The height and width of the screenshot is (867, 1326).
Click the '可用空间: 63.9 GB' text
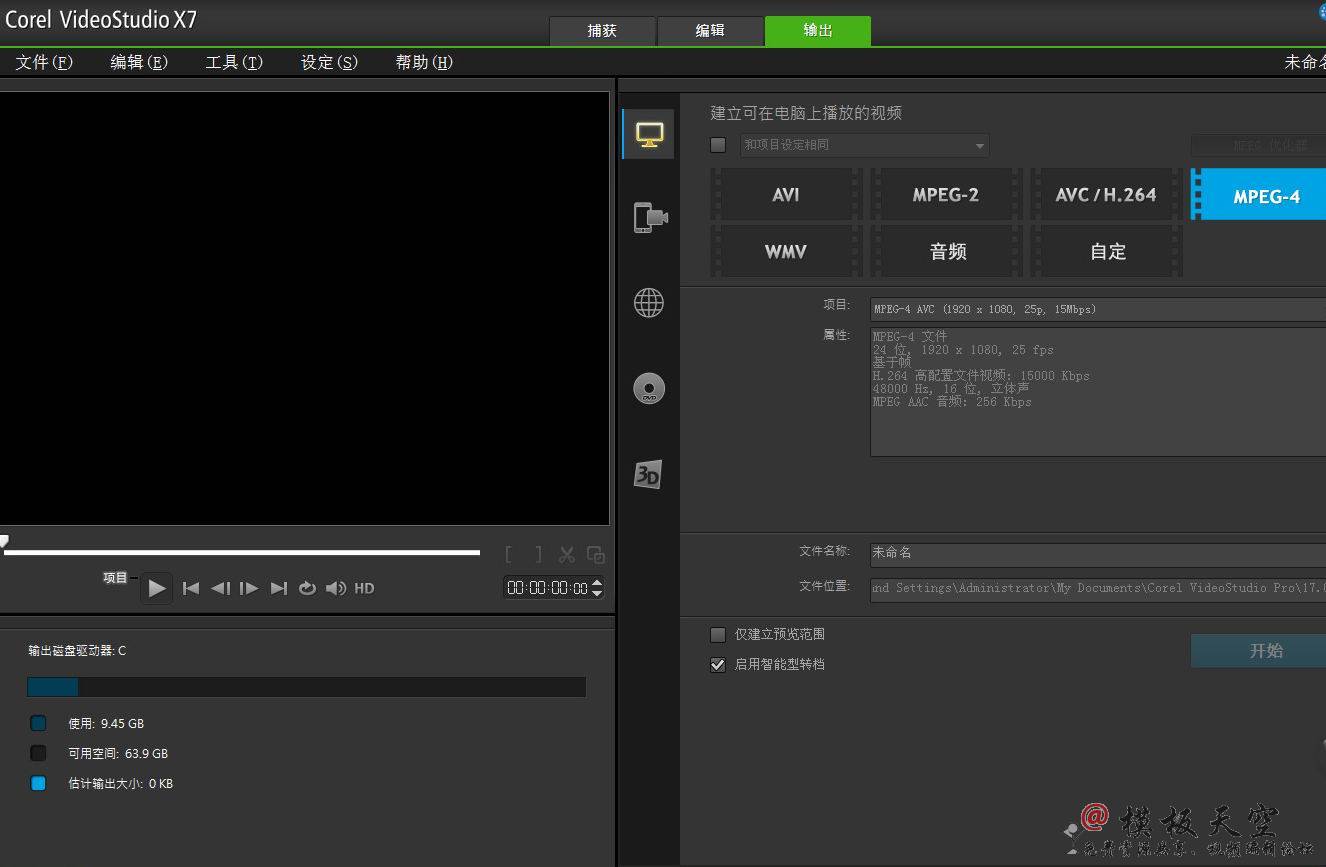click(x=118, y=753)
